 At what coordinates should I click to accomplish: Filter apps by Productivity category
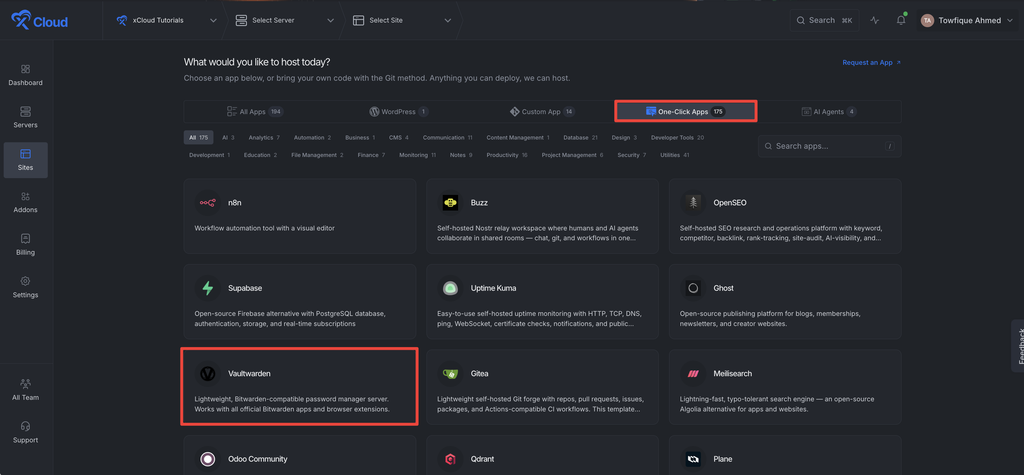pyautogui.click(x=506, y=156)
